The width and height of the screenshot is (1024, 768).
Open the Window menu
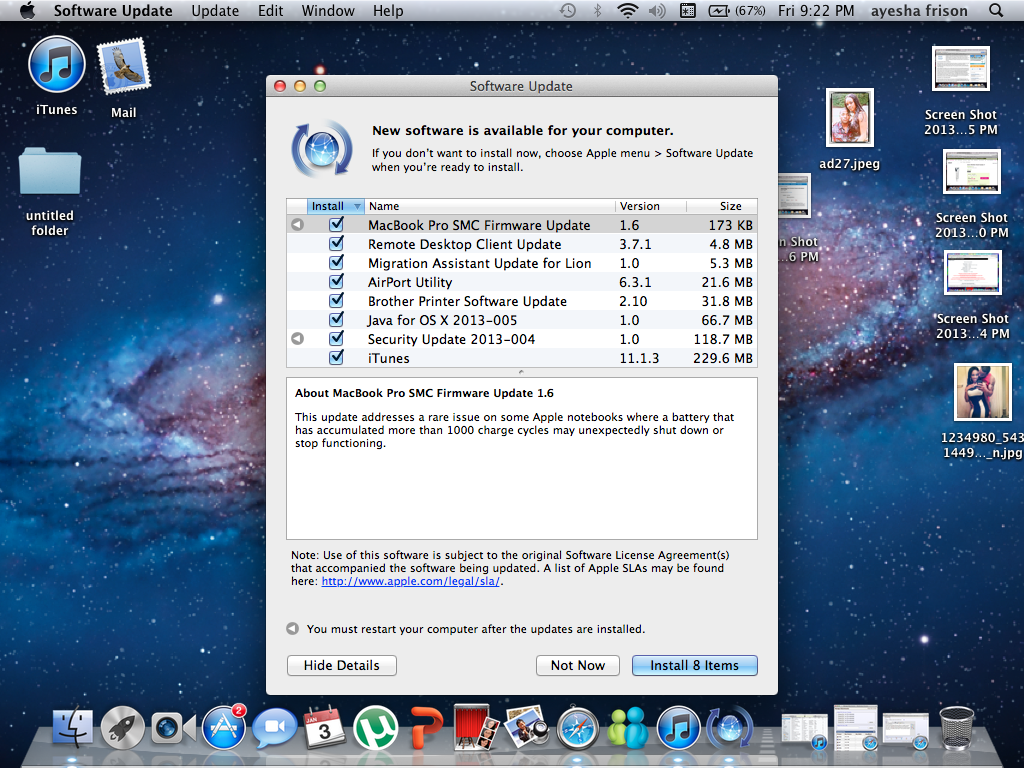(328, 10)
